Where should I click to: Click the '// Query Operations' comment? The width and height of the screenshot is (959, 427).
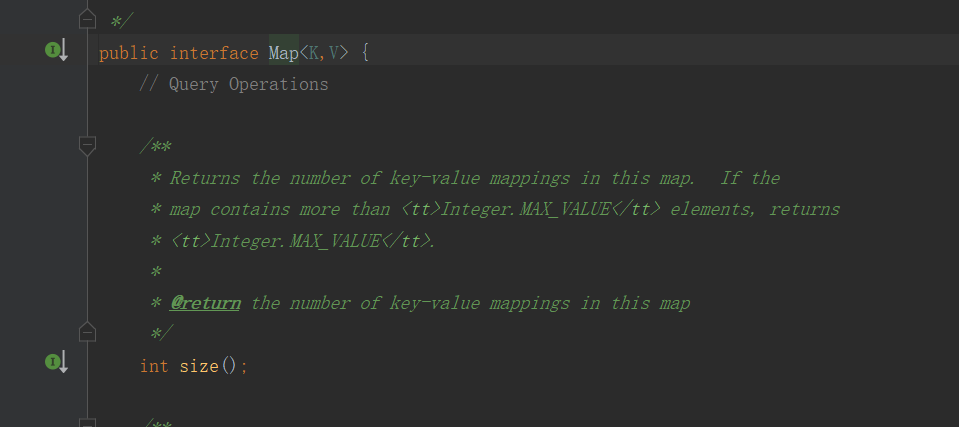coord(234,84)
